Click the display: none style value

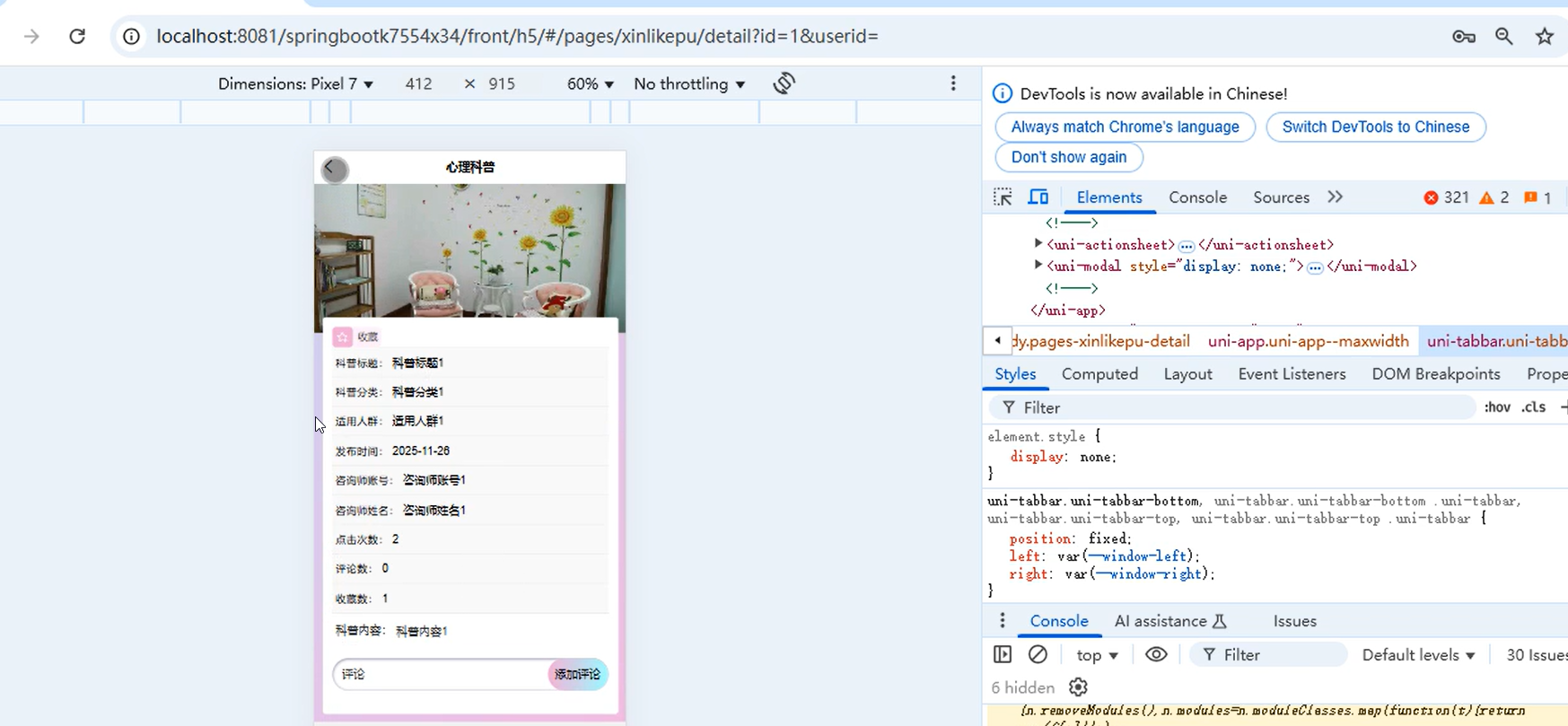(1097, 457)
